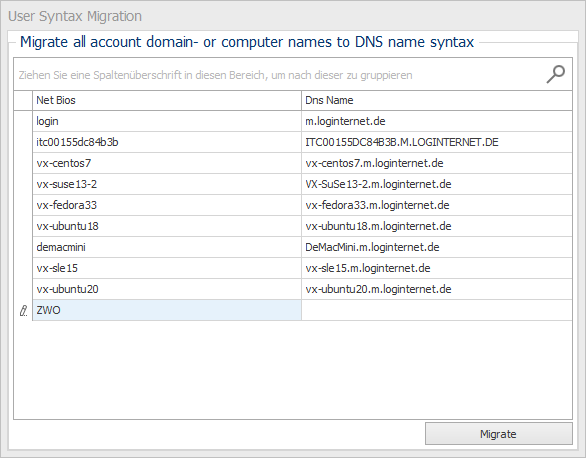586x458 pixels.
Task: Sort by the Dns Name column header
Action: pyautogui.click(x=437, y=100)
